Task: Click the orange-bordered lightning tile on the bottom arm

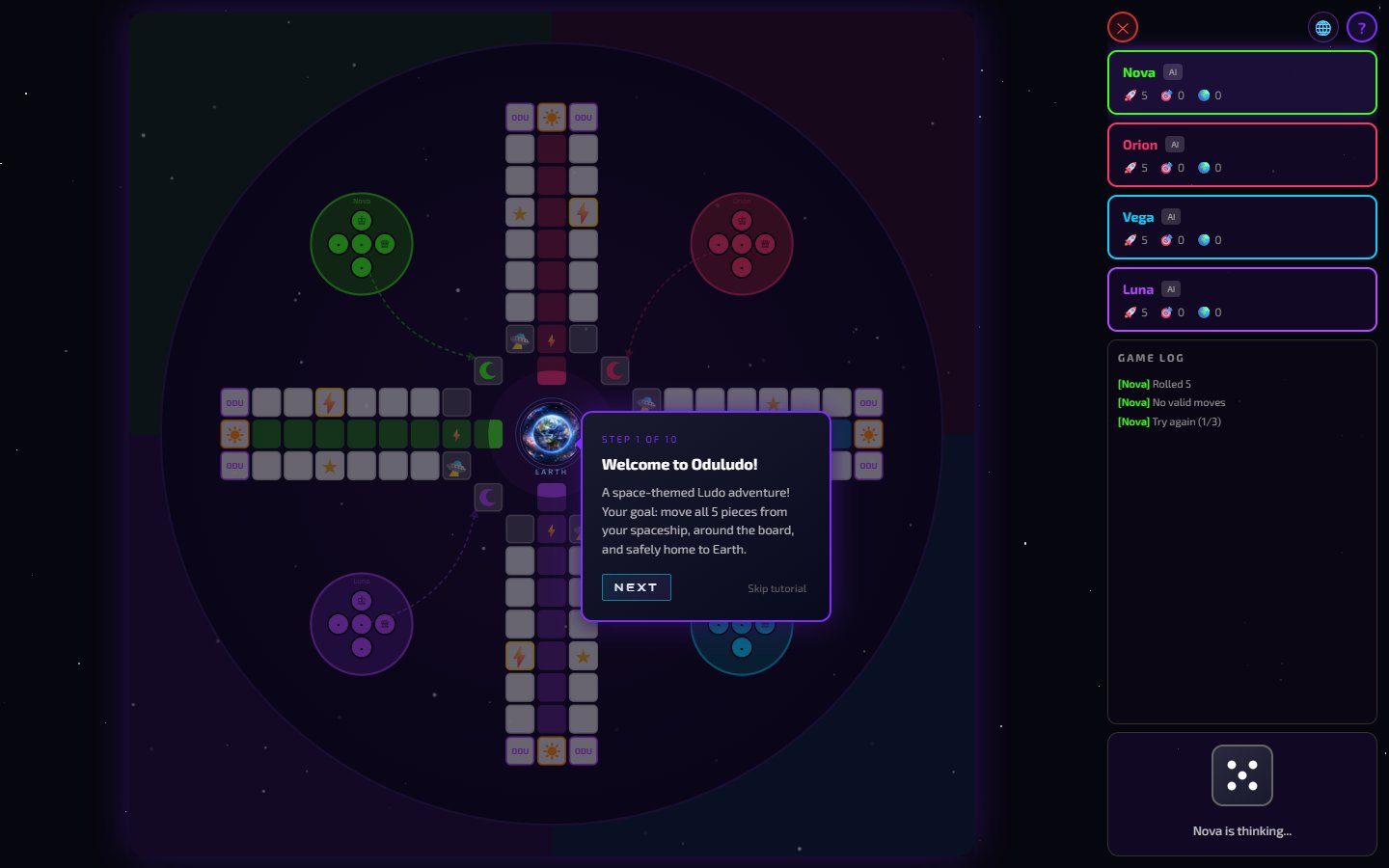Action: coord(520,656)
